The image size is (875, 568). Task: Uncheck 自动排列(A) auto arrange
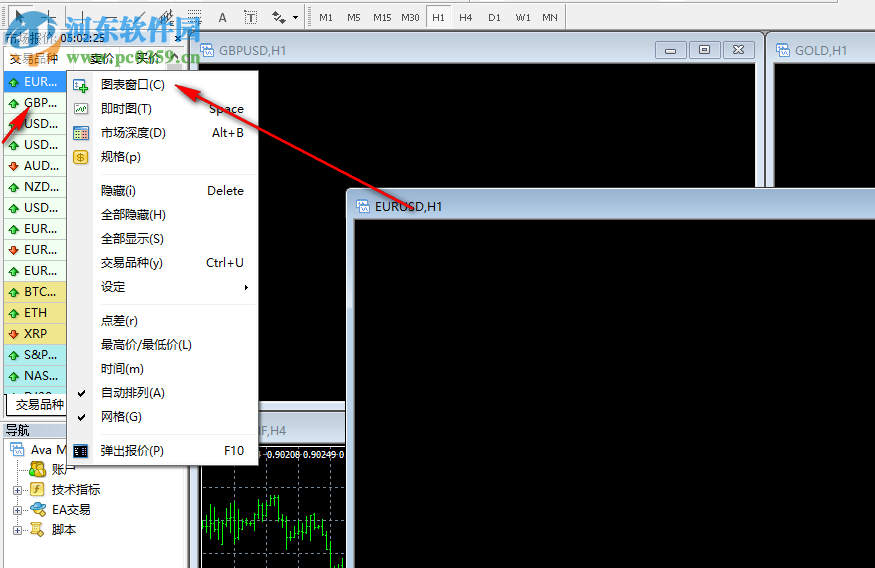pyautogui.click(x=162, y=393)
